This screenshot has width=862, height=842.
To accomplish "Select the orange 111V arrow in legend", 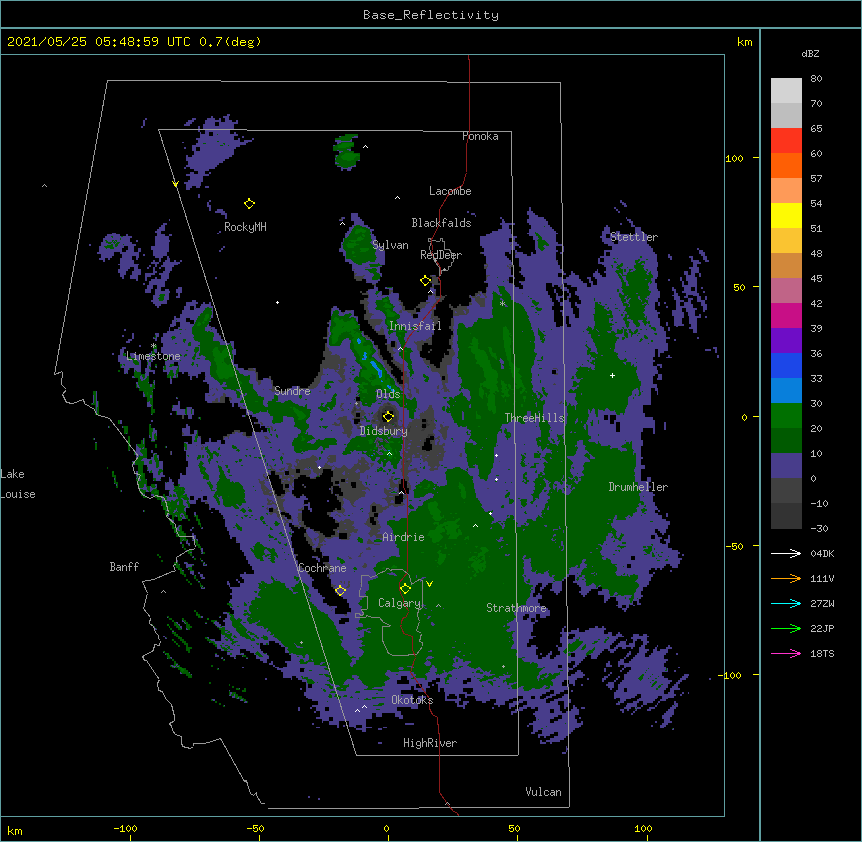I will [786, 578].
